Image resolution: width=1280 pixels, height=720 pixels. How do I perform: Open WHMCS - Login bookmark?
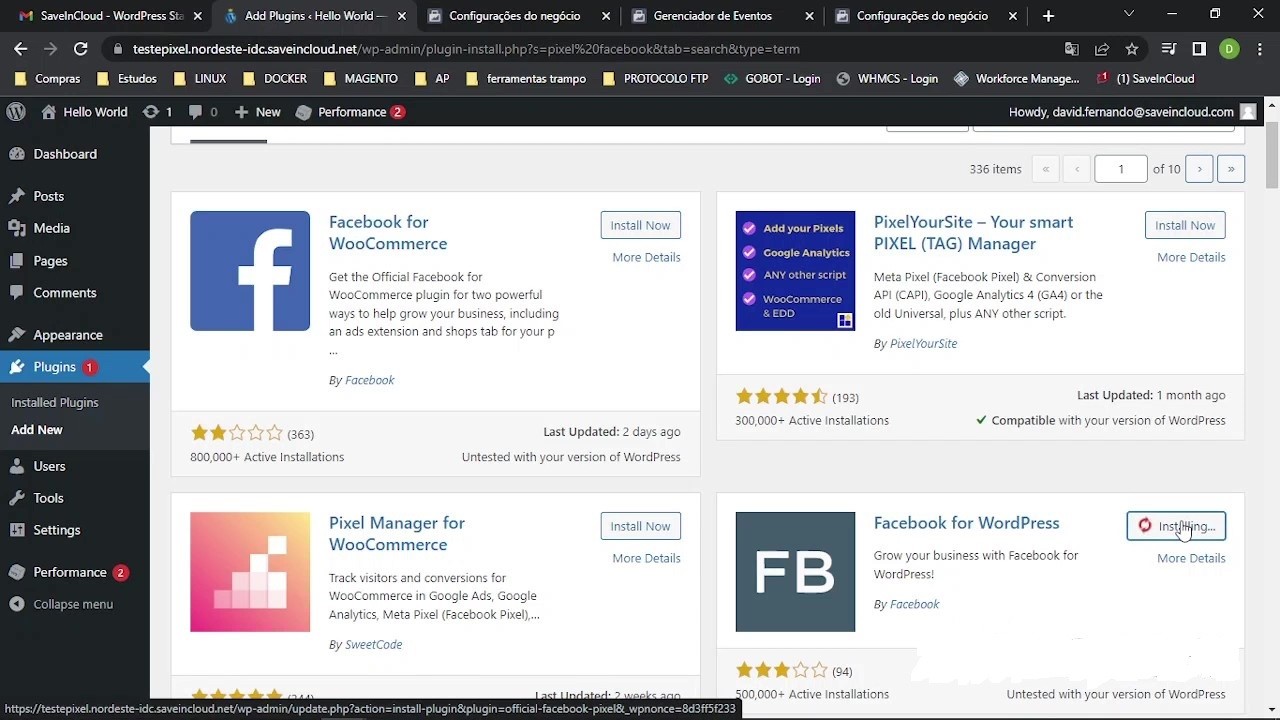[887, 78]
